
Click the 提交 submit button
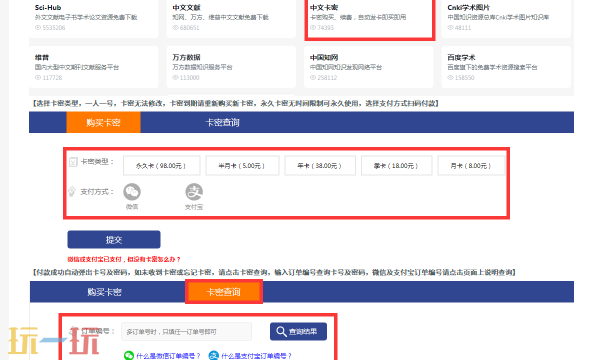coord(114,239)
